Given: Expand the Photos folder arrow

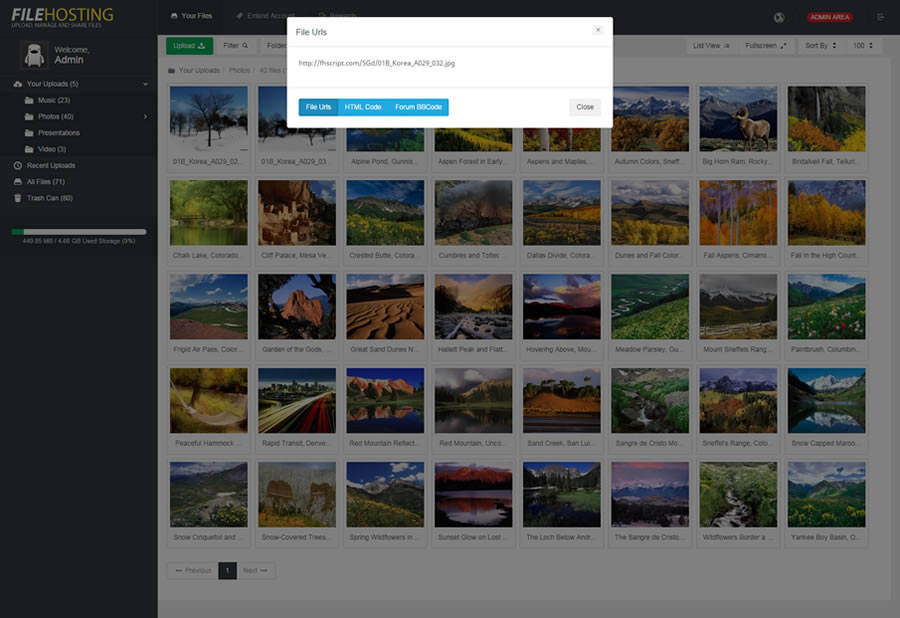Looking at the screenshot, I should [x=145, y=116].
